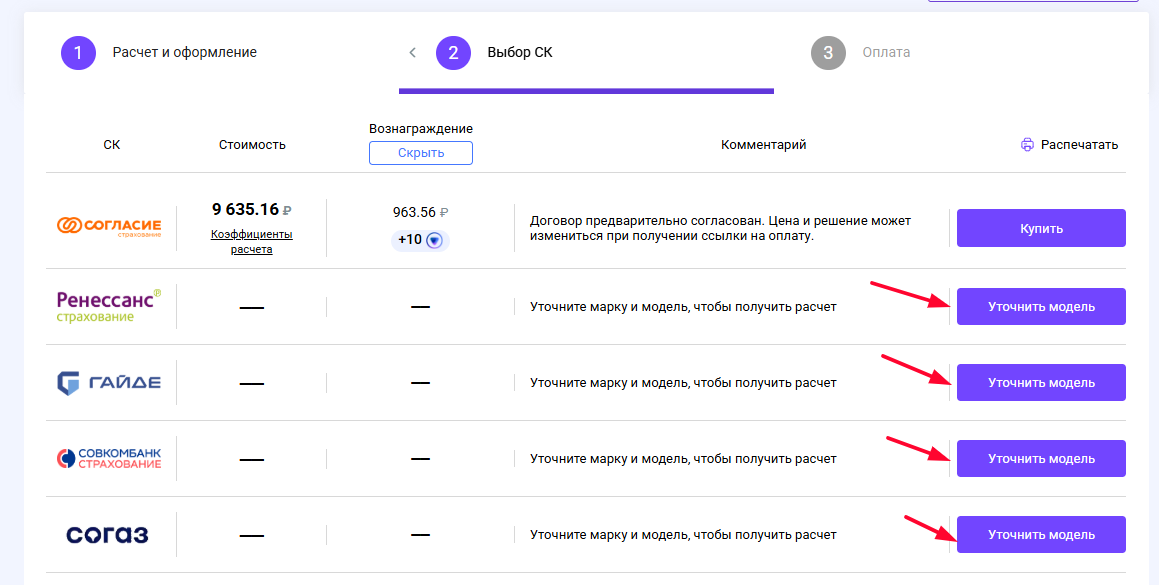Click the Совкомбанк Страхование logo
Image resolution: width=1159 pixels, height=585 pixels.
pos(109,459)
